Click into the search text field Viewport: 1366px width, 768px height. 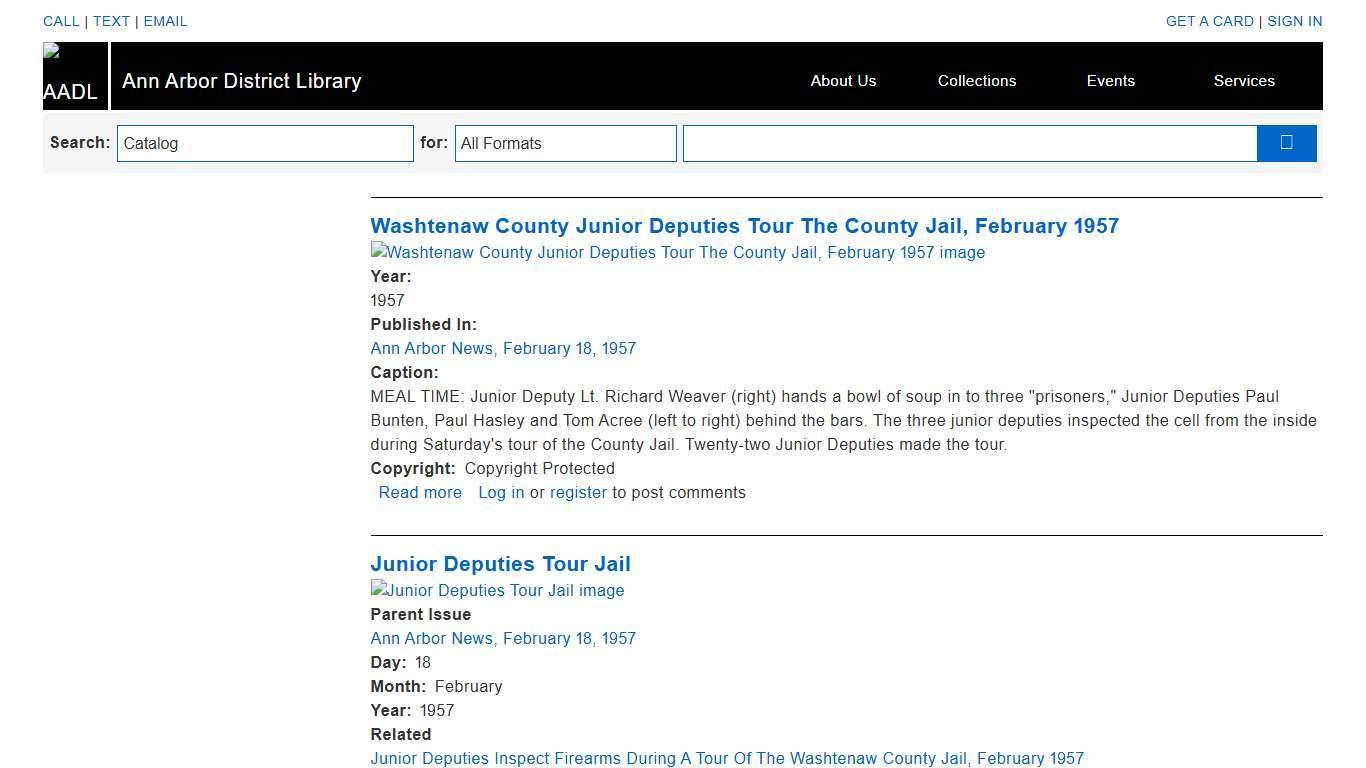click(969, 143)
